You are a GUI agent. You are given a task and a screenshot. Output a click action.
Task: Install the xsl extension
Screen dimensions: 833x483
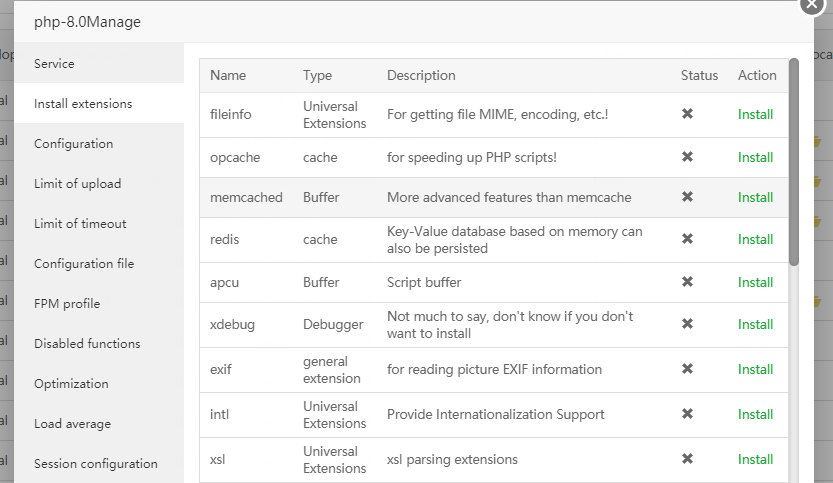(755, 459)
